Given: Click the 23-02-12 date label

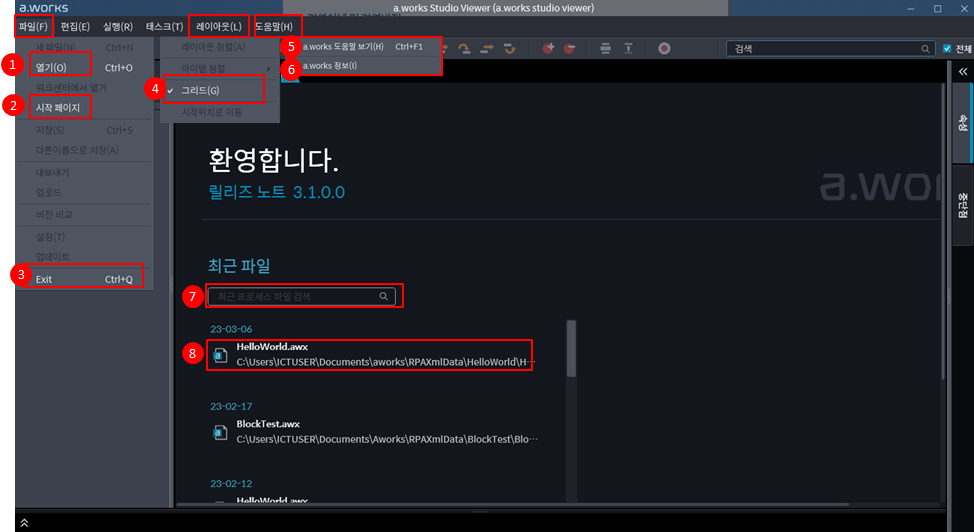Looking at the screenshot, I should coord(231,483).
